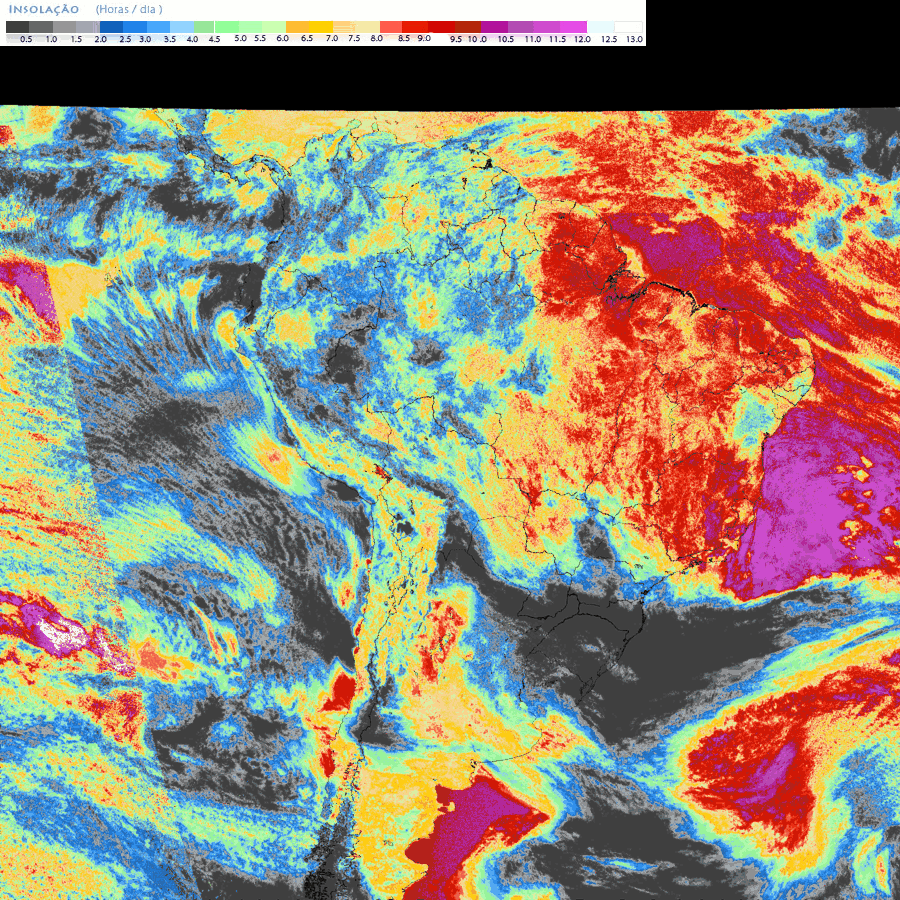Image resolution: width=900 pixels, height=900 pixels.
Task: Click the '3.0' scale label
Action: 145,40
